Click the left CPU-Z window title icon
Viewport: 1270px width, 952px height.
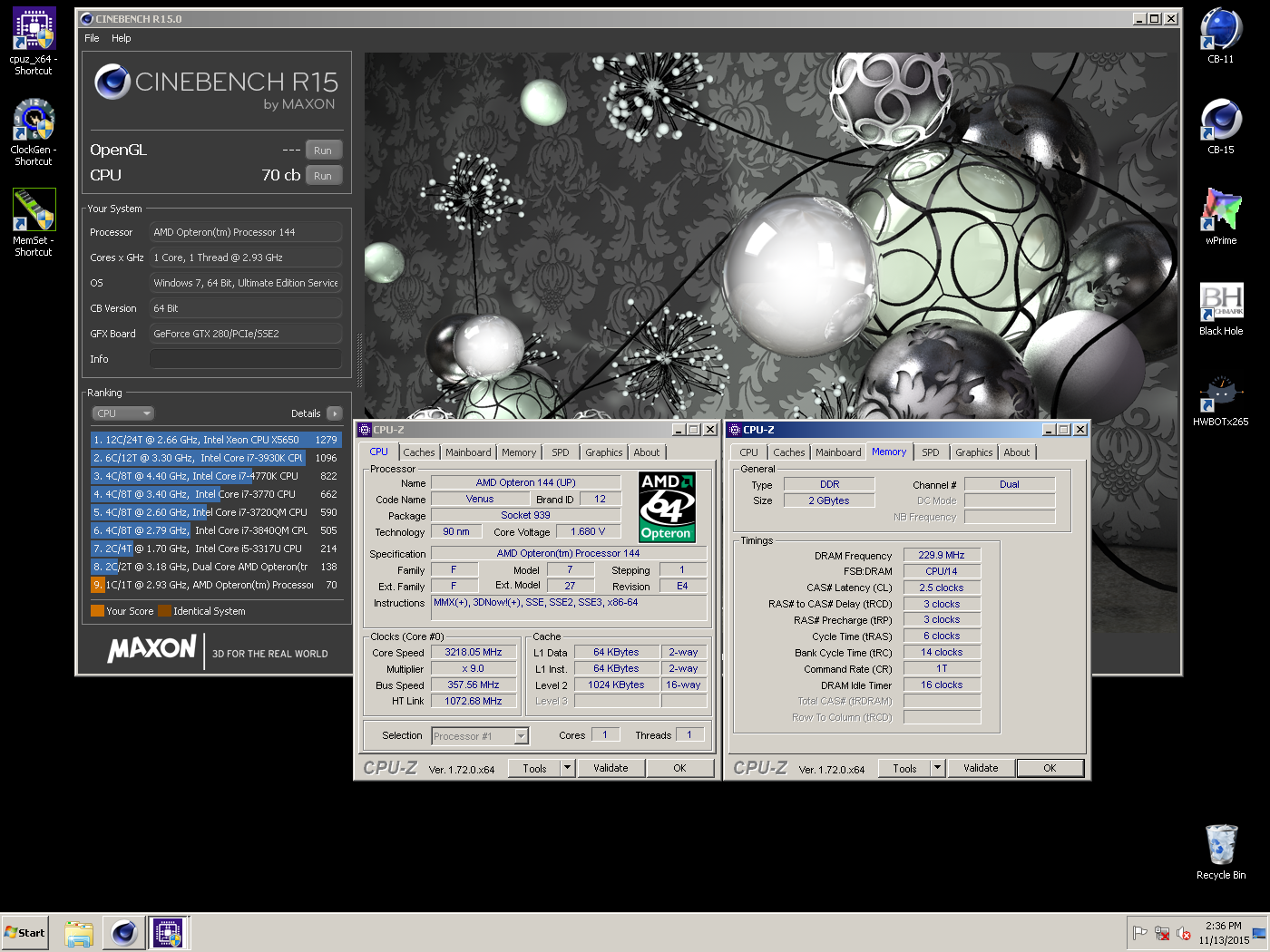click(365, 430)
